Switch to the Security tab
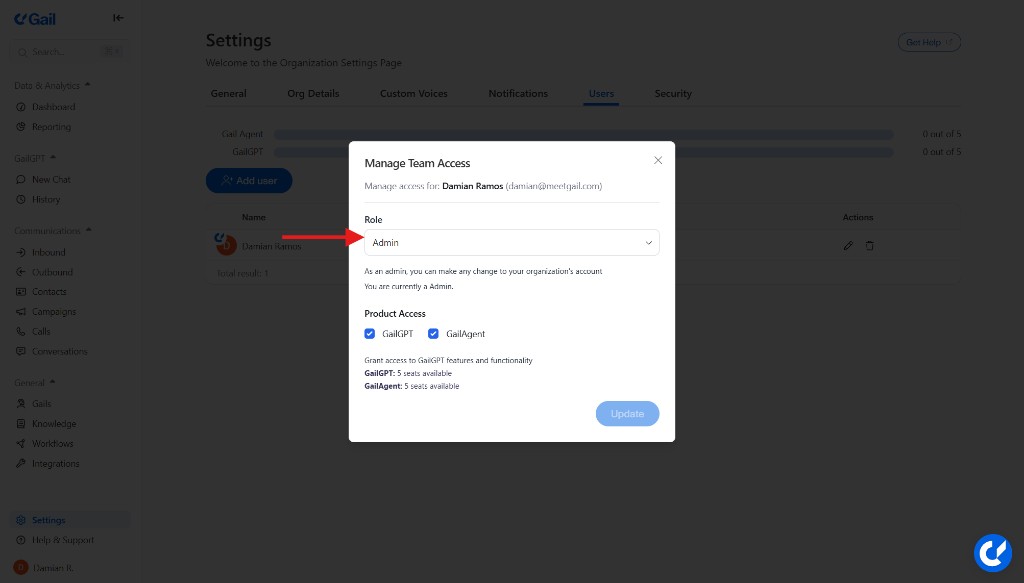The height and width of the screenshot is (583, 1024). (673, 93)
